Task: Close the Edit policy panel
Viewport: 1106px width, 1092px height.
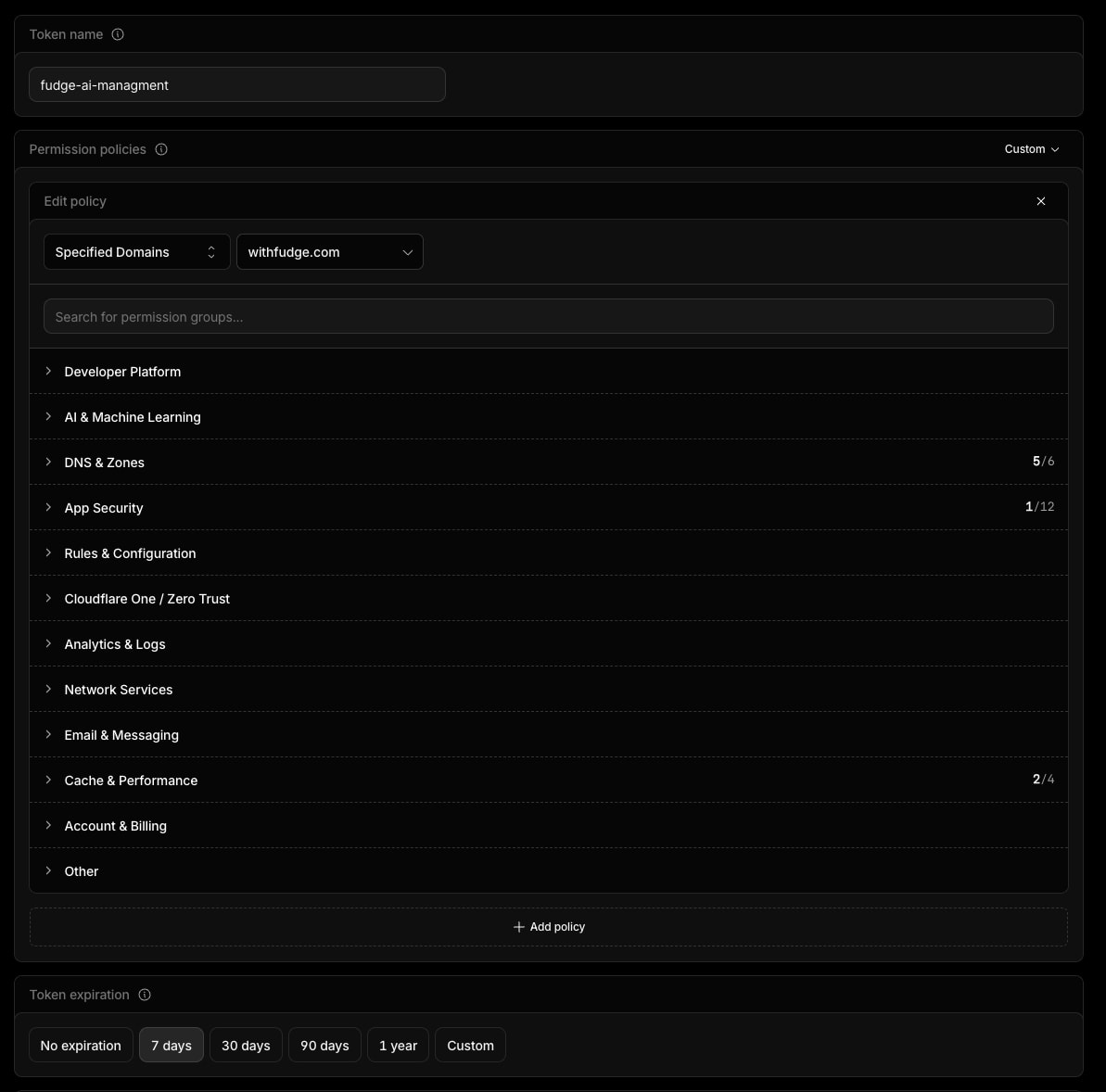Action: point(1041,201)
